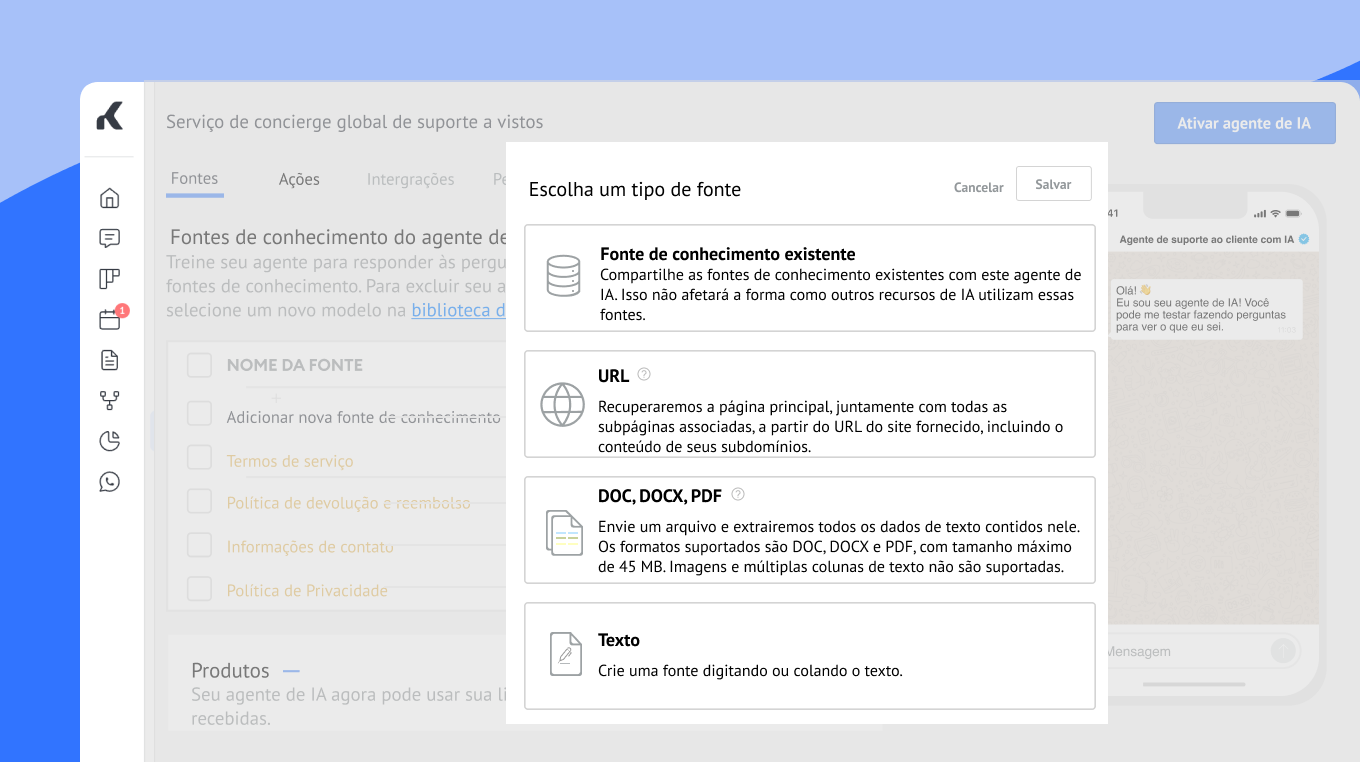Switch to the Fontes tab
1360x762 pixels.
point(194,178)
